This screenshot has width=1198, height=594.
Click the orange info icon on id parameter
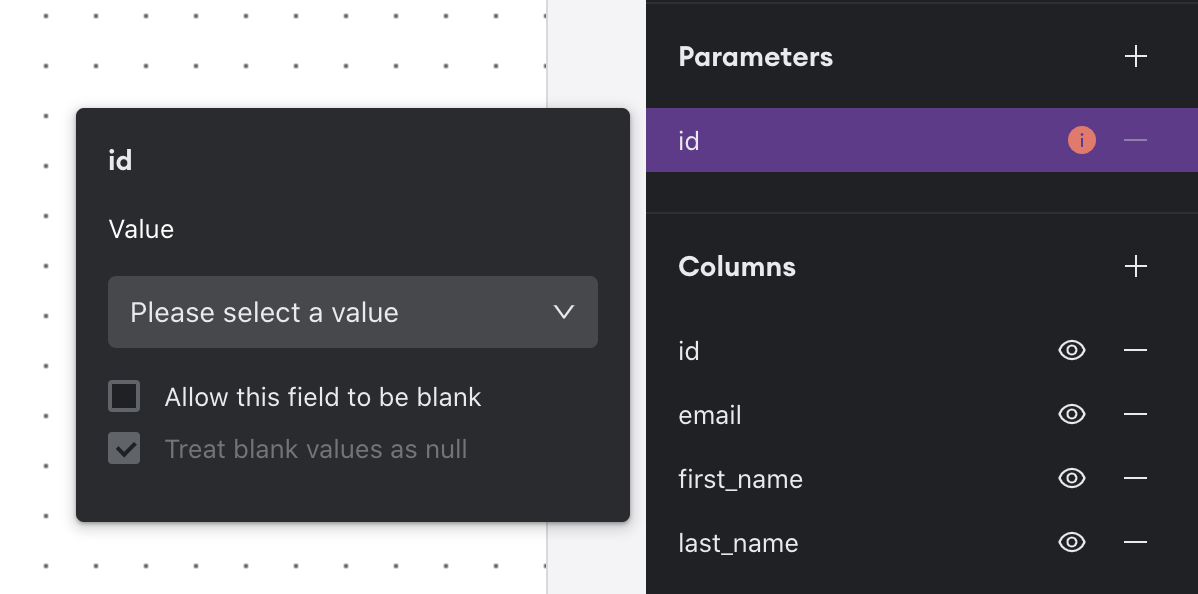point(1081,141)
